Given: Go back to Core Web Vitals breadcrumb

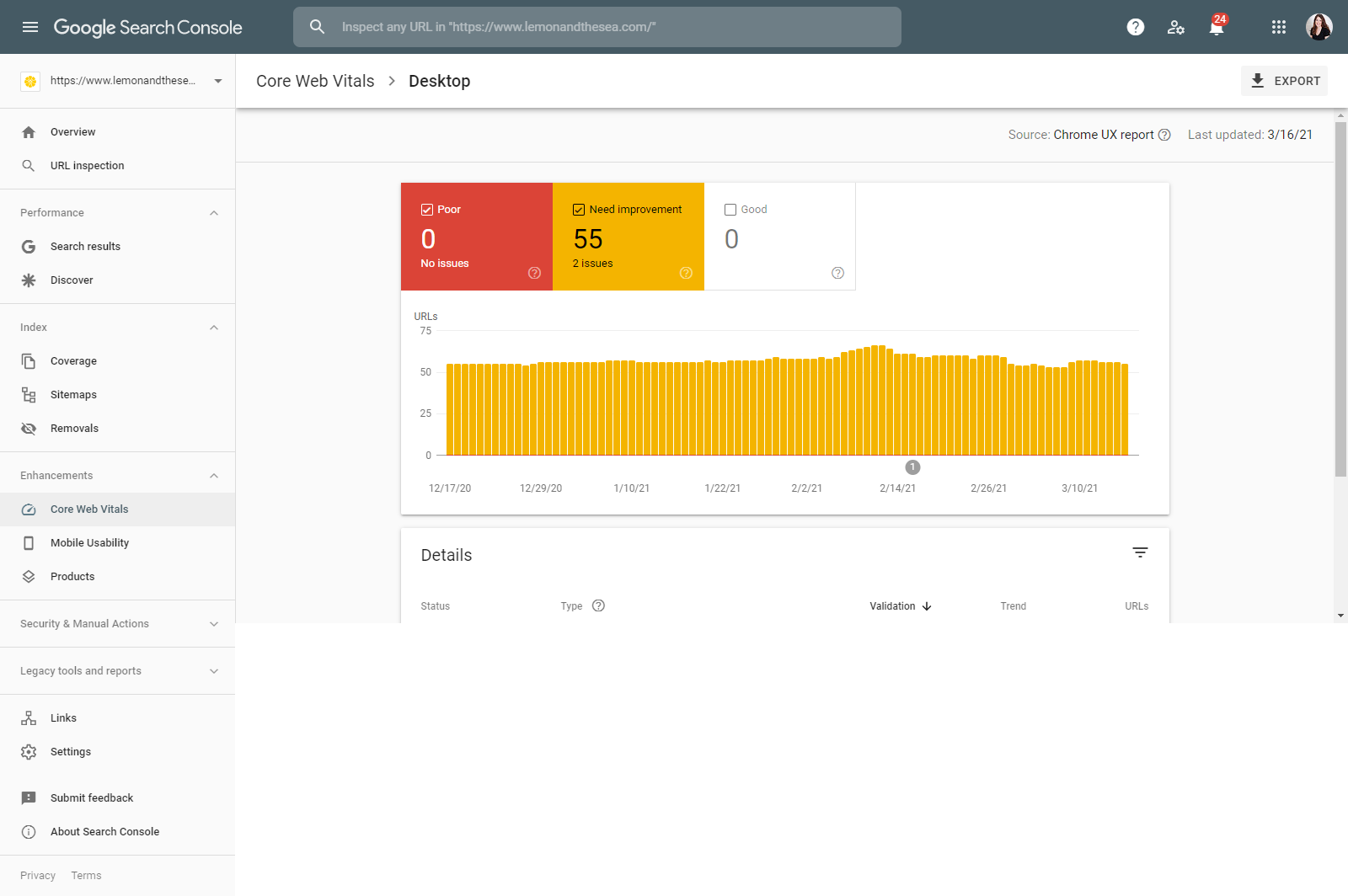Looking at the screenshot, I should [315, 81].
